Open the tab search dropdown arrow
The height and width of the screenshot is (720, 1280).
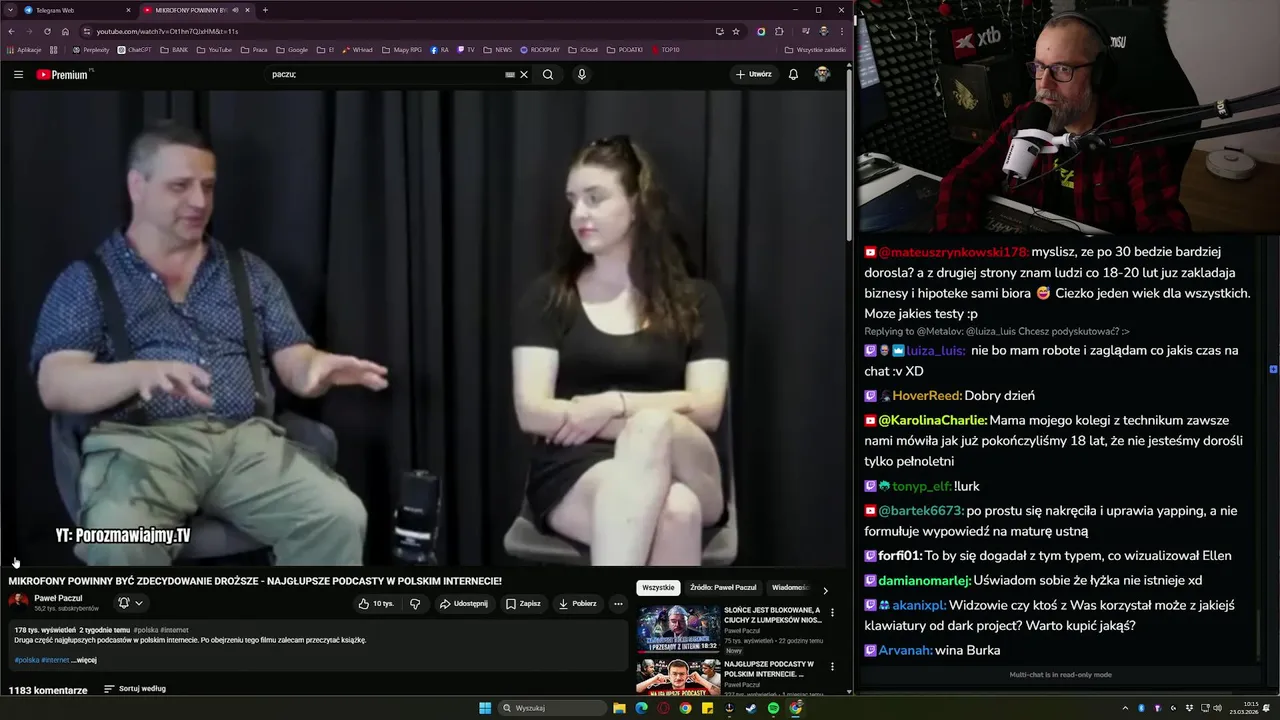[x=10, y=10]
